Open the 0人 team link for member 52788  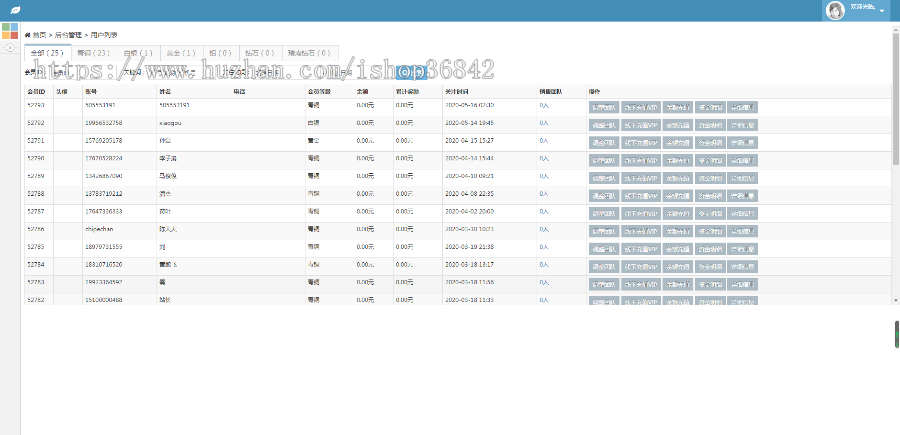(543, 194)
